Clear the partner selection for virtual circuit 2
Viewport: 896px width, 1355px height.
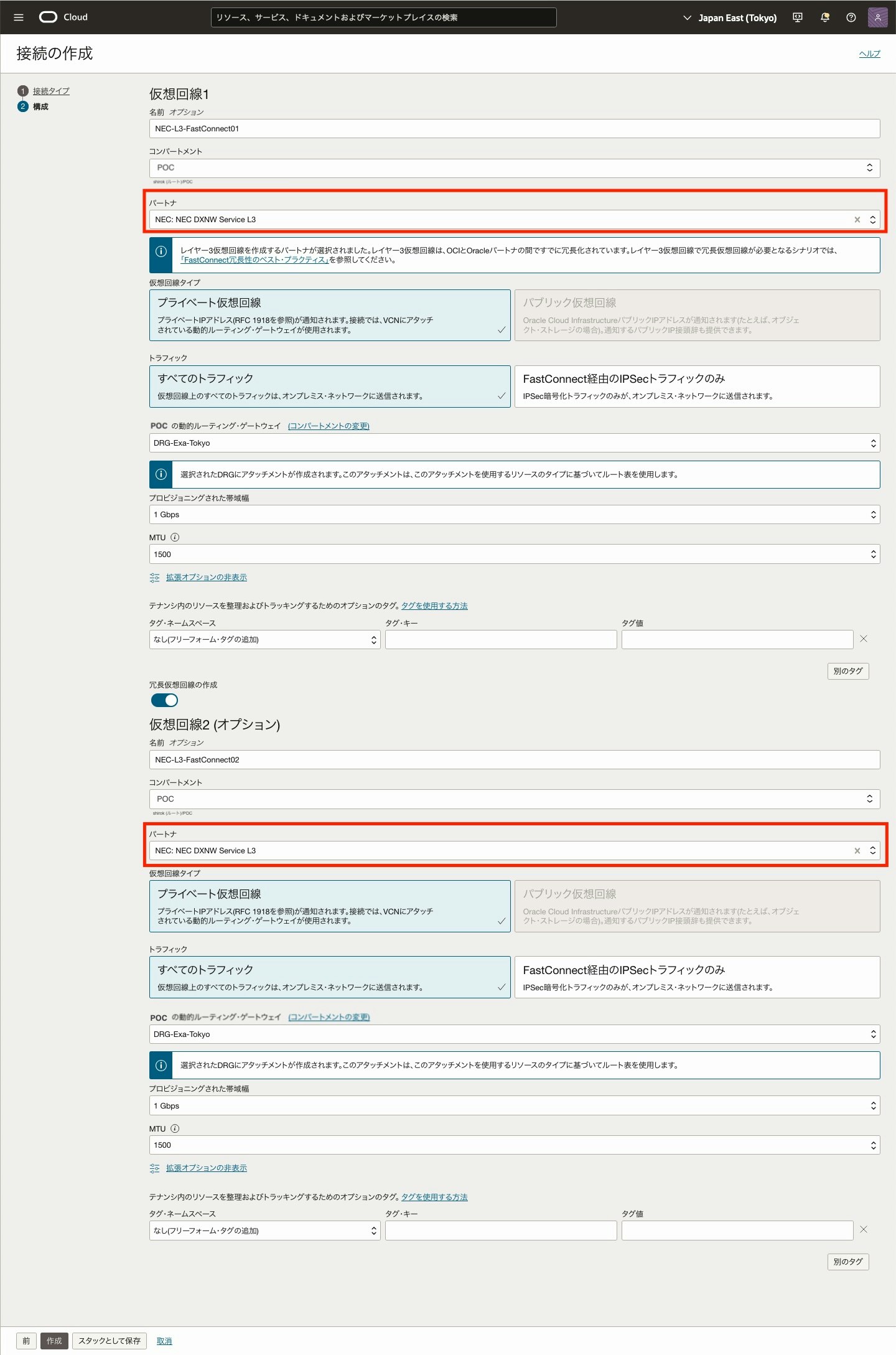[x=857, y=851]
